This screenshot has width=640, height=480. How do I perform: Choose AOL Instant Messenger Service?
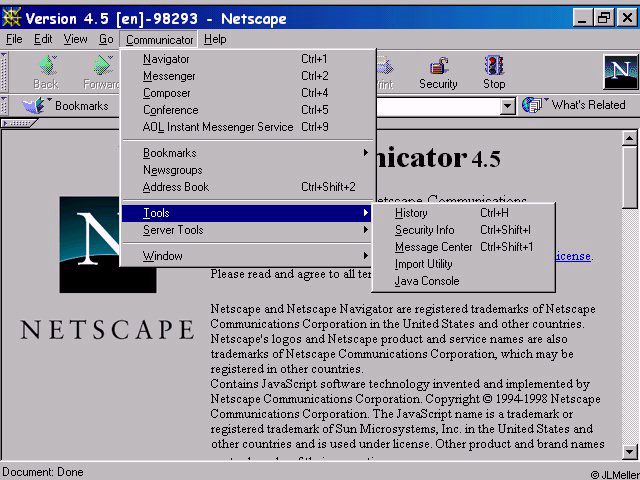point(247,127)
